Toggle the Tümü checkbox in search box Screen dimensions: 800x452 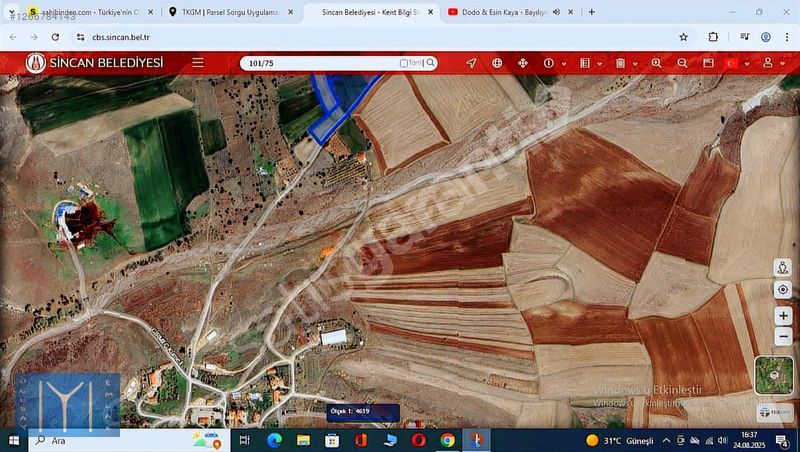click(404, 63)
